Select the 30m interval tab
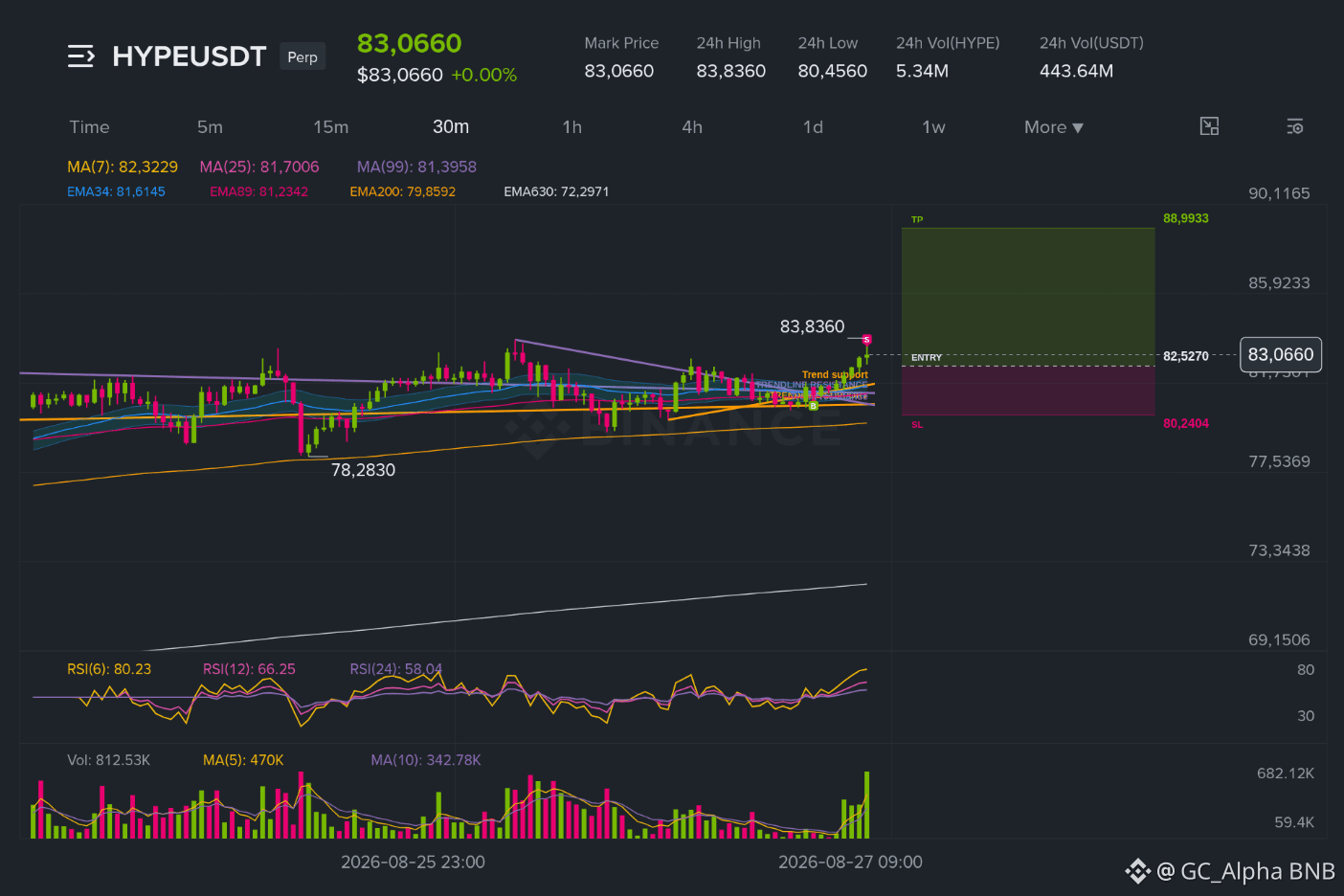The image size is (1344, 896). click(451, 127)
